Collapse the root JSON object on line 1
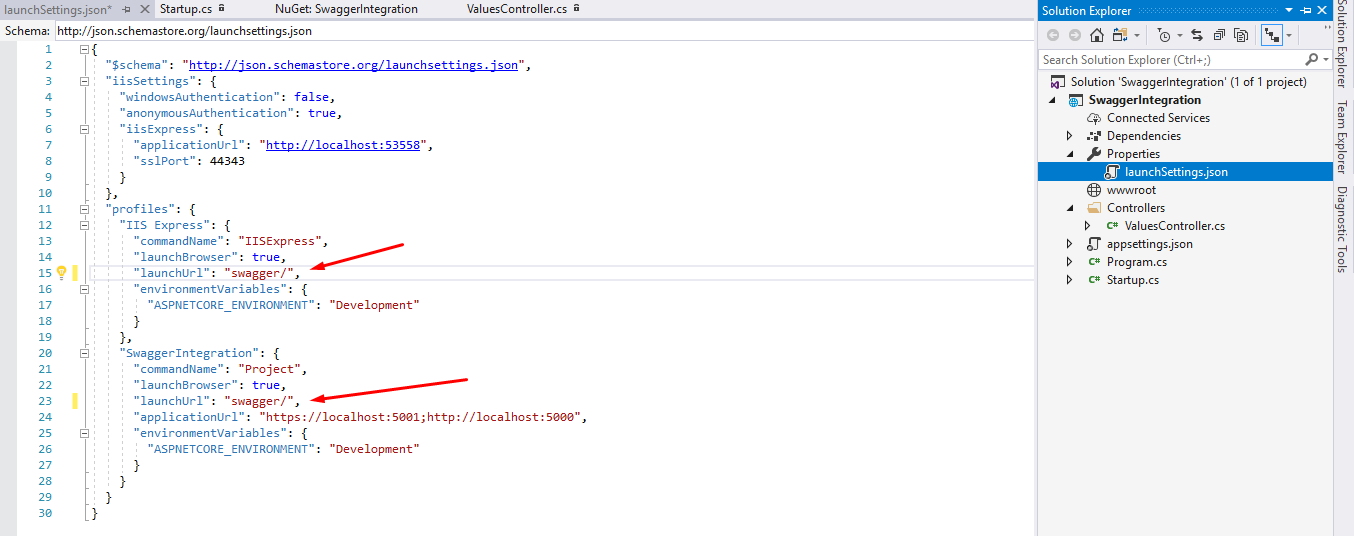 (x=84, y=49)
